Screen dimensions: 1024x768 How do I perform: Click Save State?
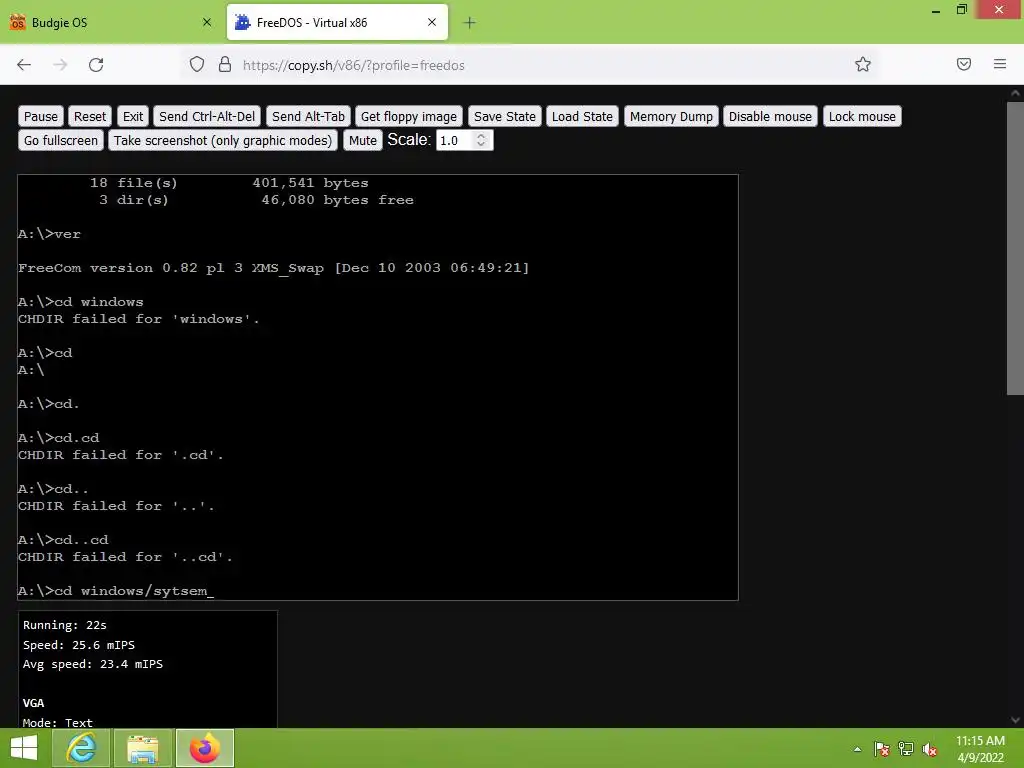pyautogui.click(x=505, y=116)
